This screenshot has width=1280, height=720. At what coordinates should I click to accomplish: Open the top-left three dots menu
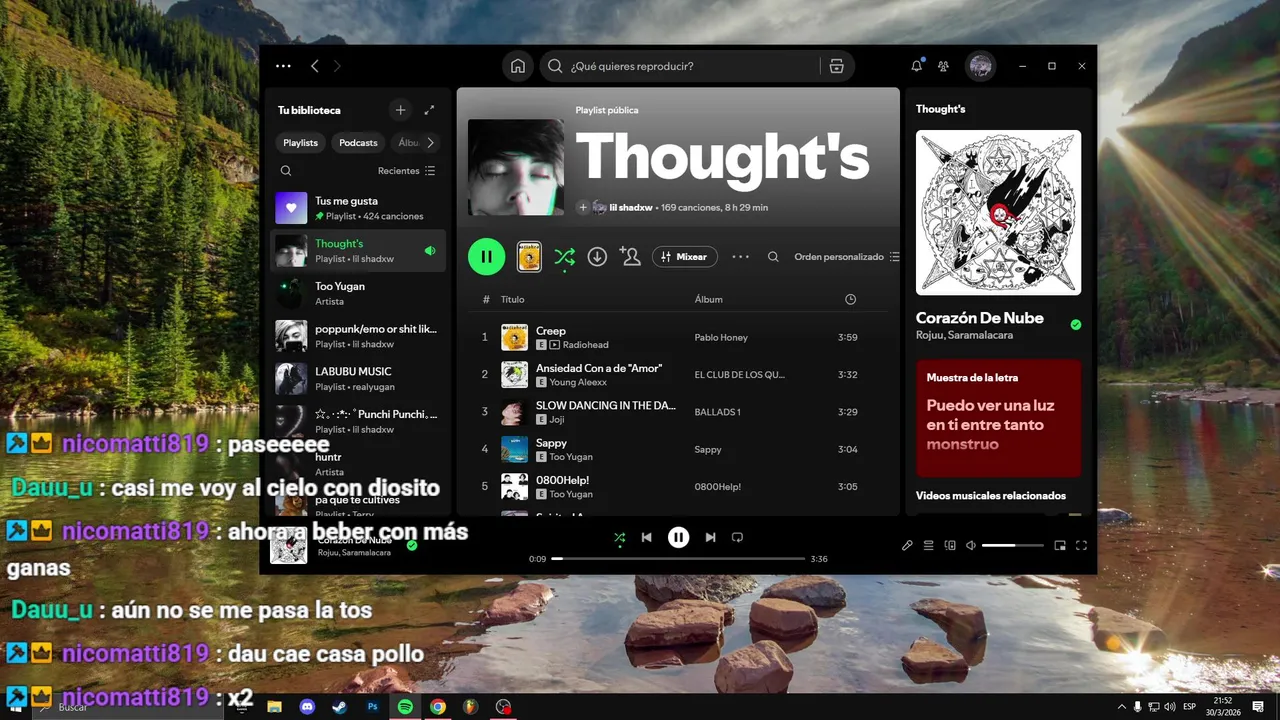coord(283,66)
